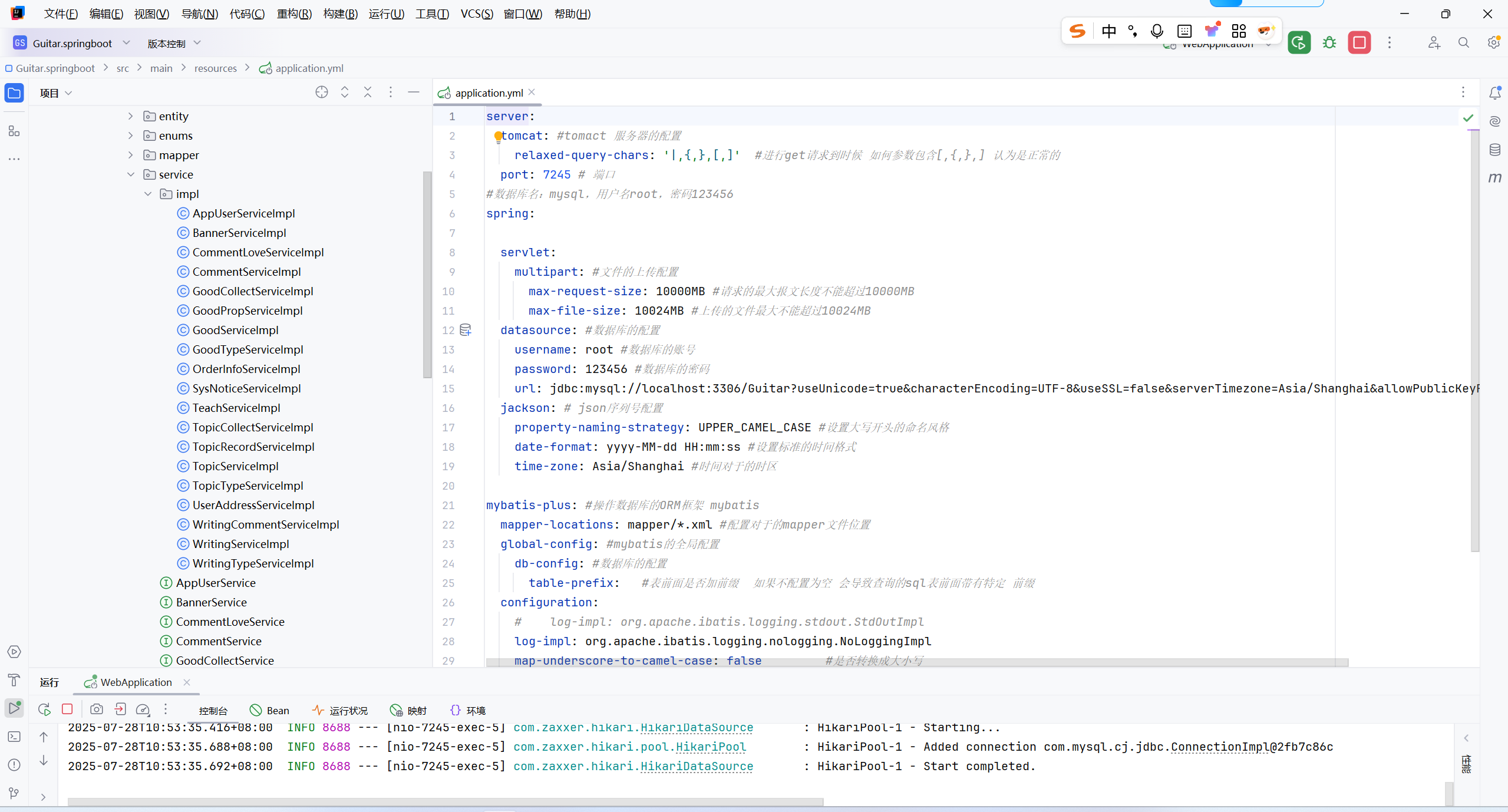Collapse the service folder in project tree

[x=131, y=174]
